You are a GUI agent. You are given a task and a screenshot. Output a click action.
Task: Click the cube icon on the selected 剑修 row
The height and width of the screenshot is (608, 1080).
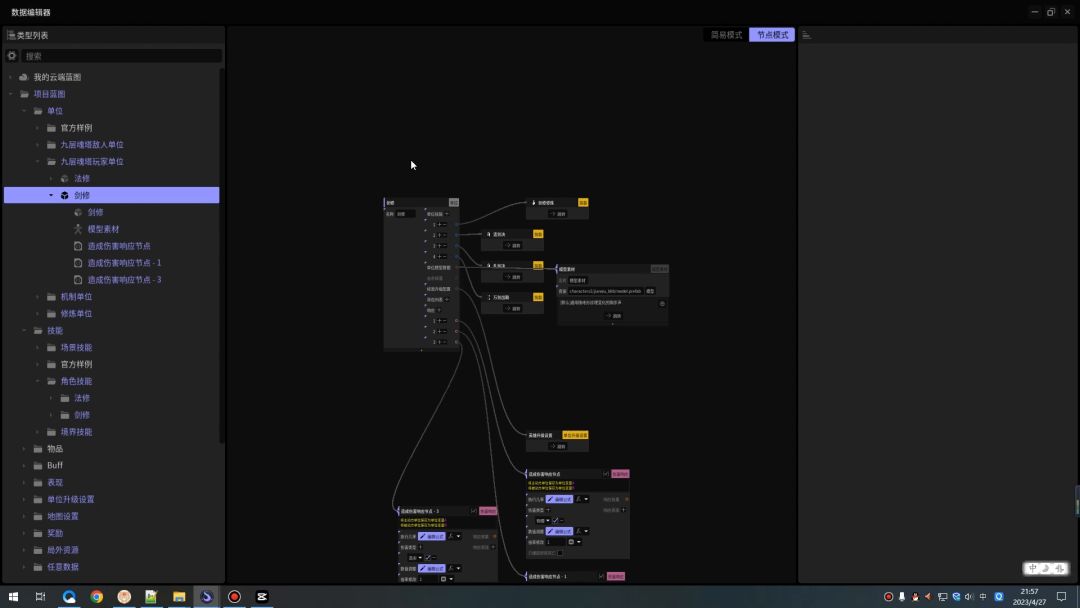[x=65, y=195]
